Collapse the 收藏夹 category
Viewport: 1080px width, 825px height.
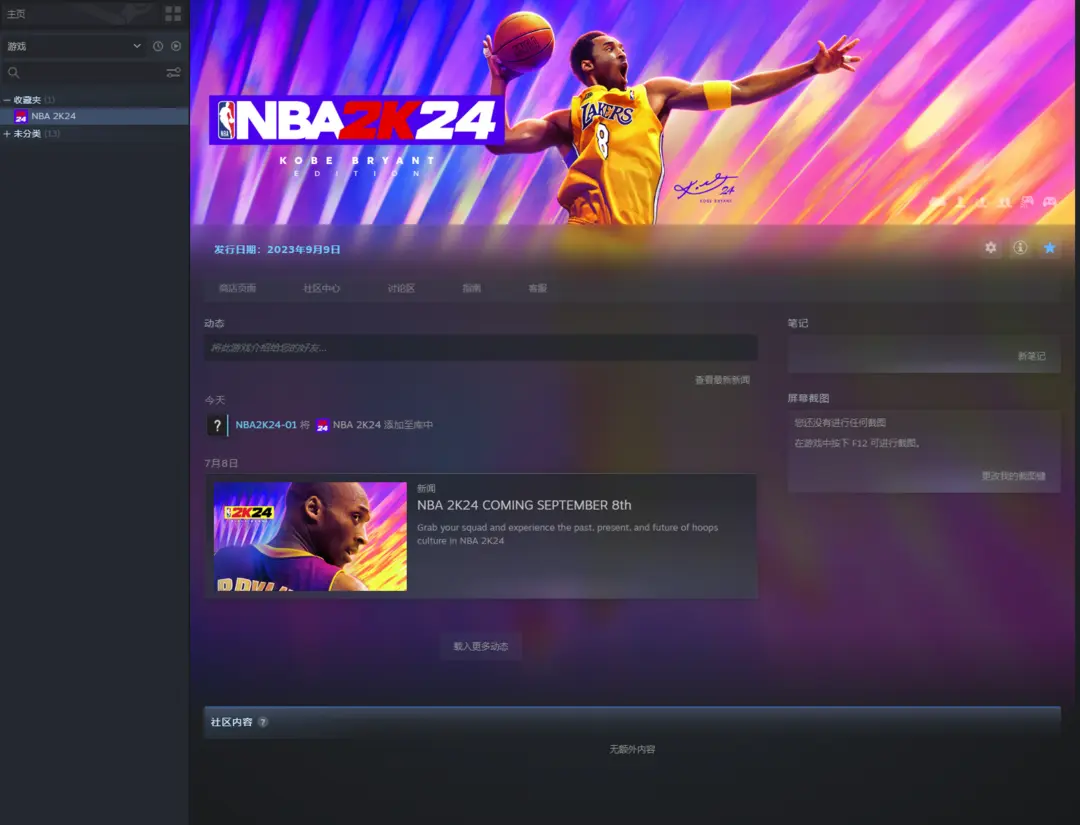coord(7,100)
